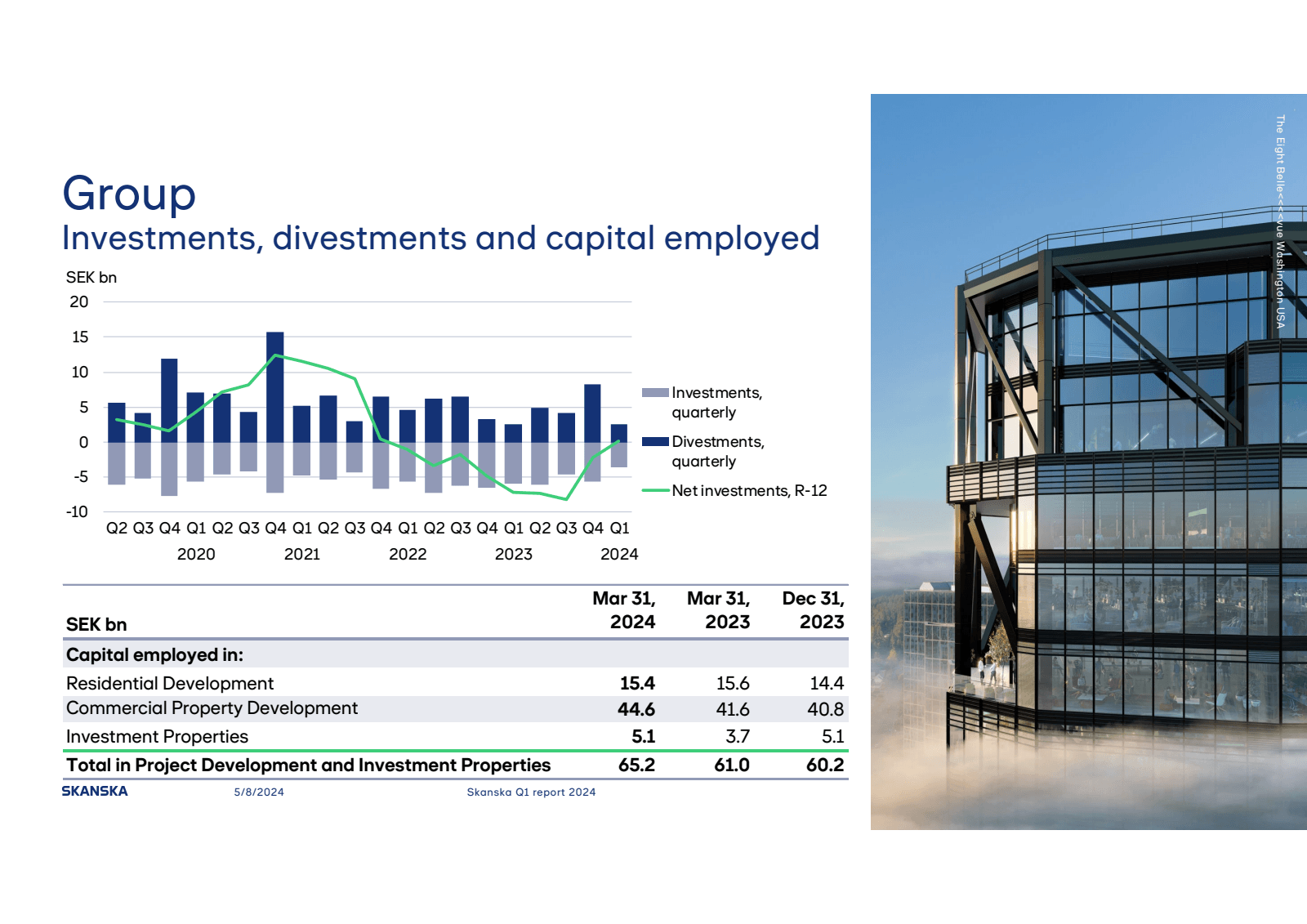Image resolution: width=1307 pixels, height=924 pixels.
Task: Click the '2021' year label on chart axis
Action: (302, 555)
